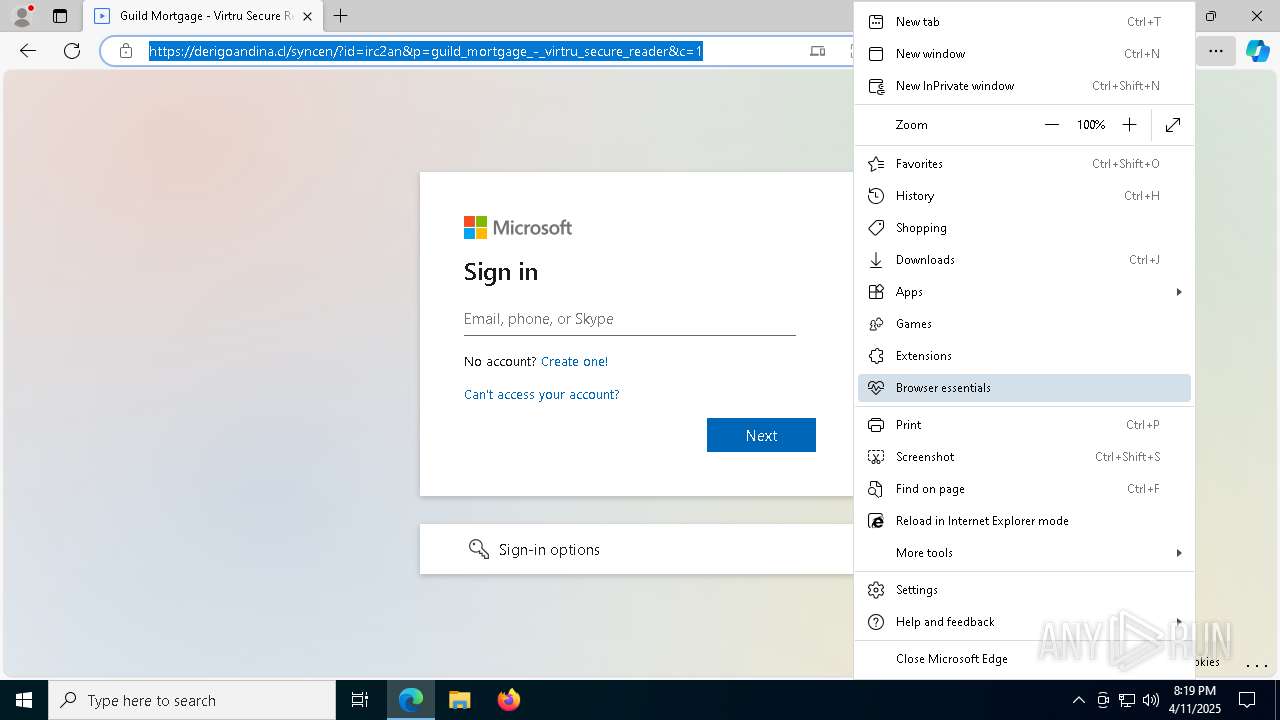The height and width of the screenshot is (720, 1280).
Task: Reload the page with the refresh icon
Action: (x=72, y=51)
